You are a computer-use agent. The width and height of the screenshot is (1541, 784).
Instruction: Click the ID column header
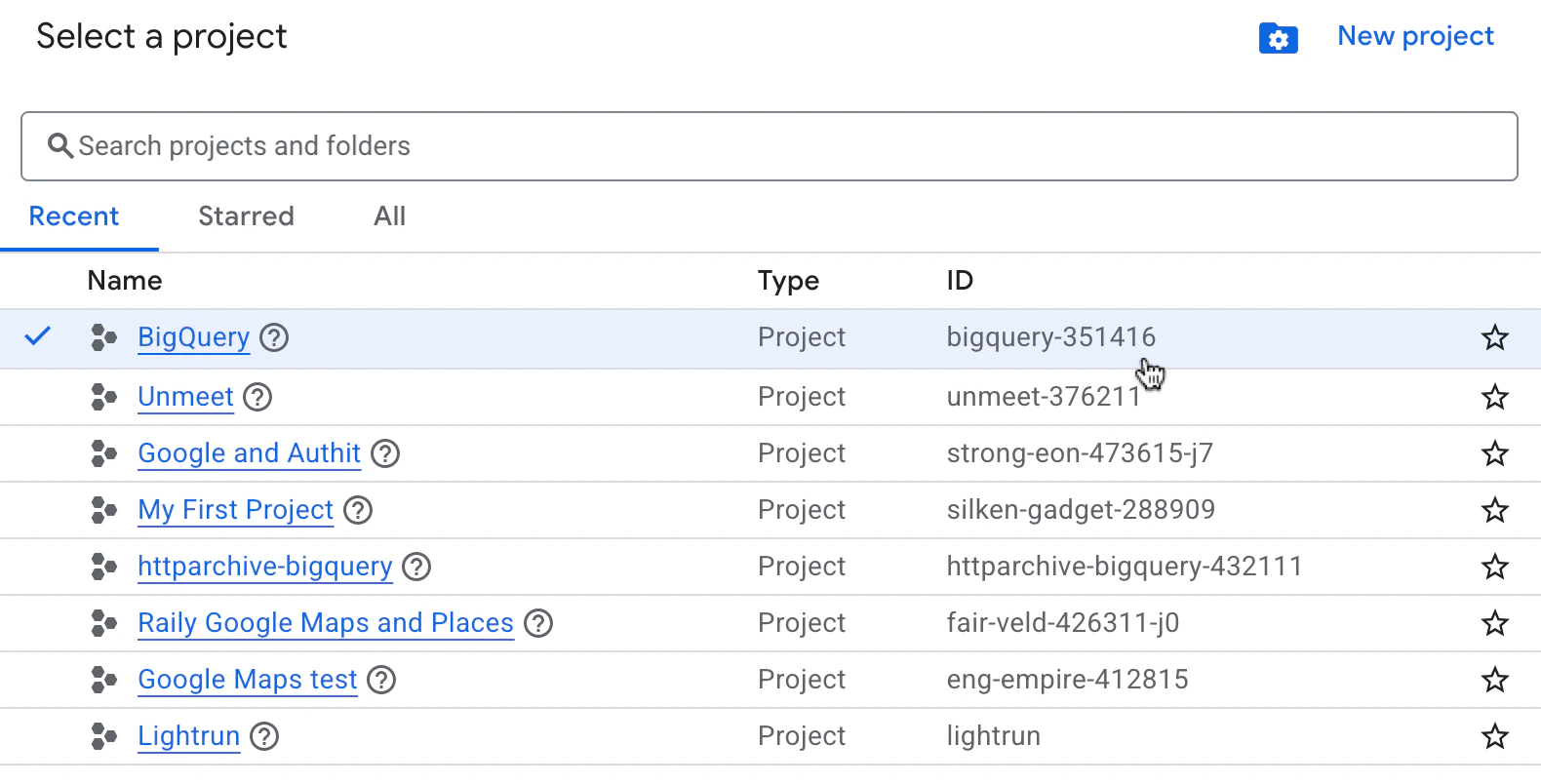960,281
